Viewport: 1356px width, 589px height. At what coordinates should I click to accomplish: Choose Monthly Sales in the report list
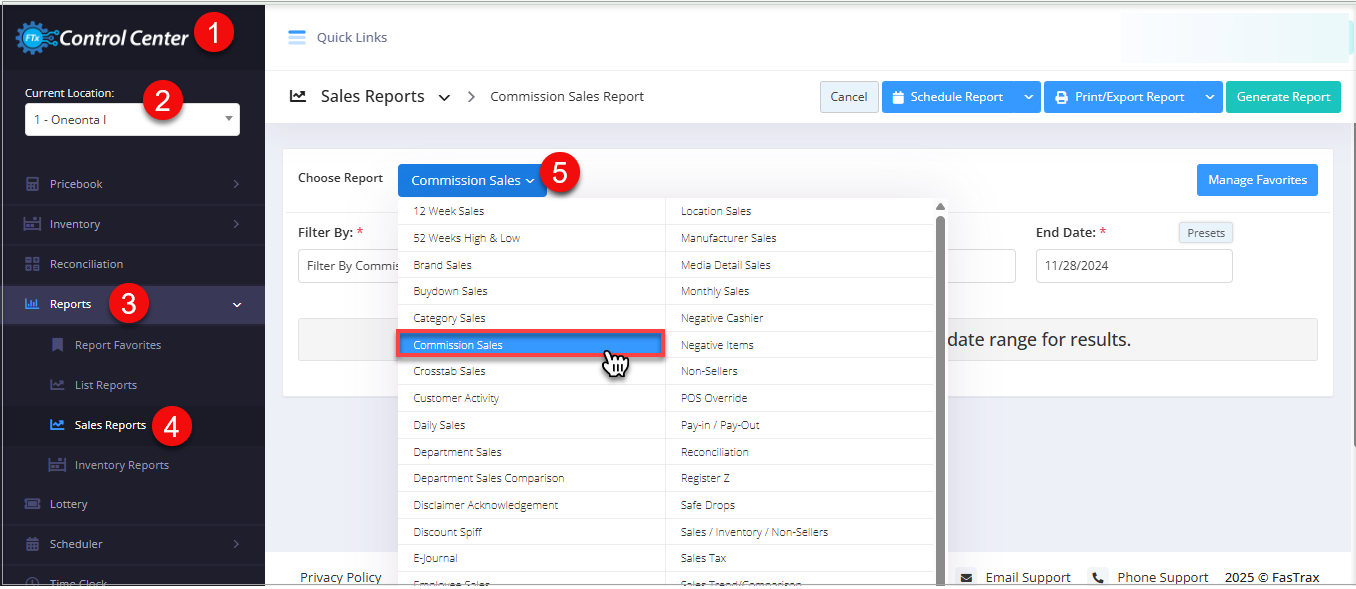tap(715, 291)
